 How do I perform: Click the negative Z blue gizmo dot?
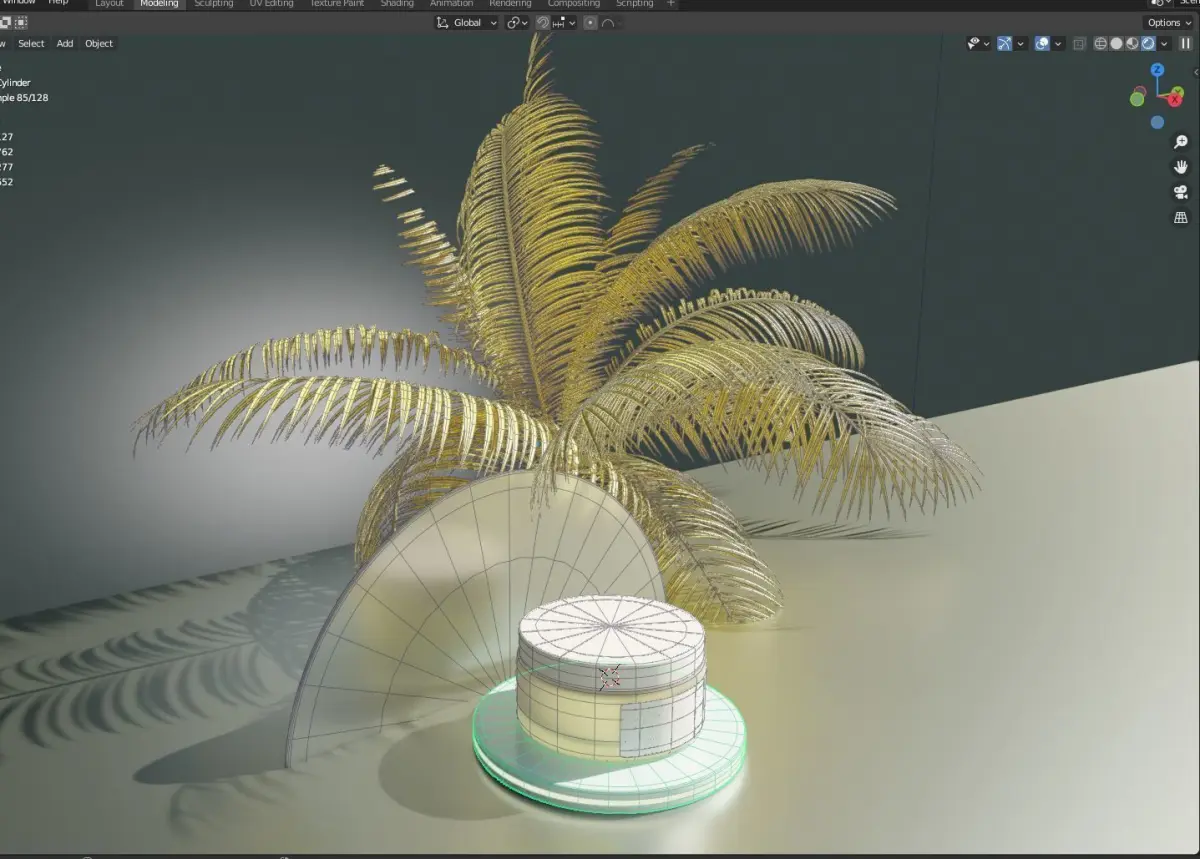1157,122
